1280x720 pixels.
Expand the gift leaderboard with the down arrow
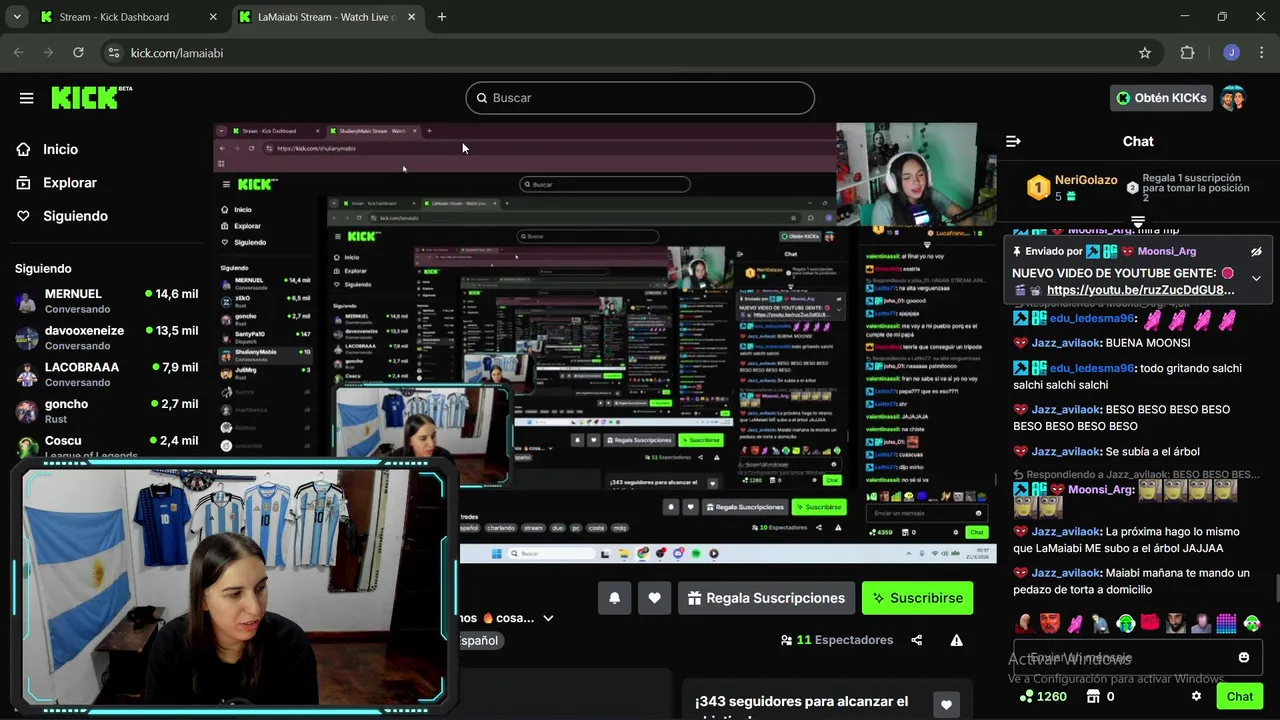tap(1138, 221)
